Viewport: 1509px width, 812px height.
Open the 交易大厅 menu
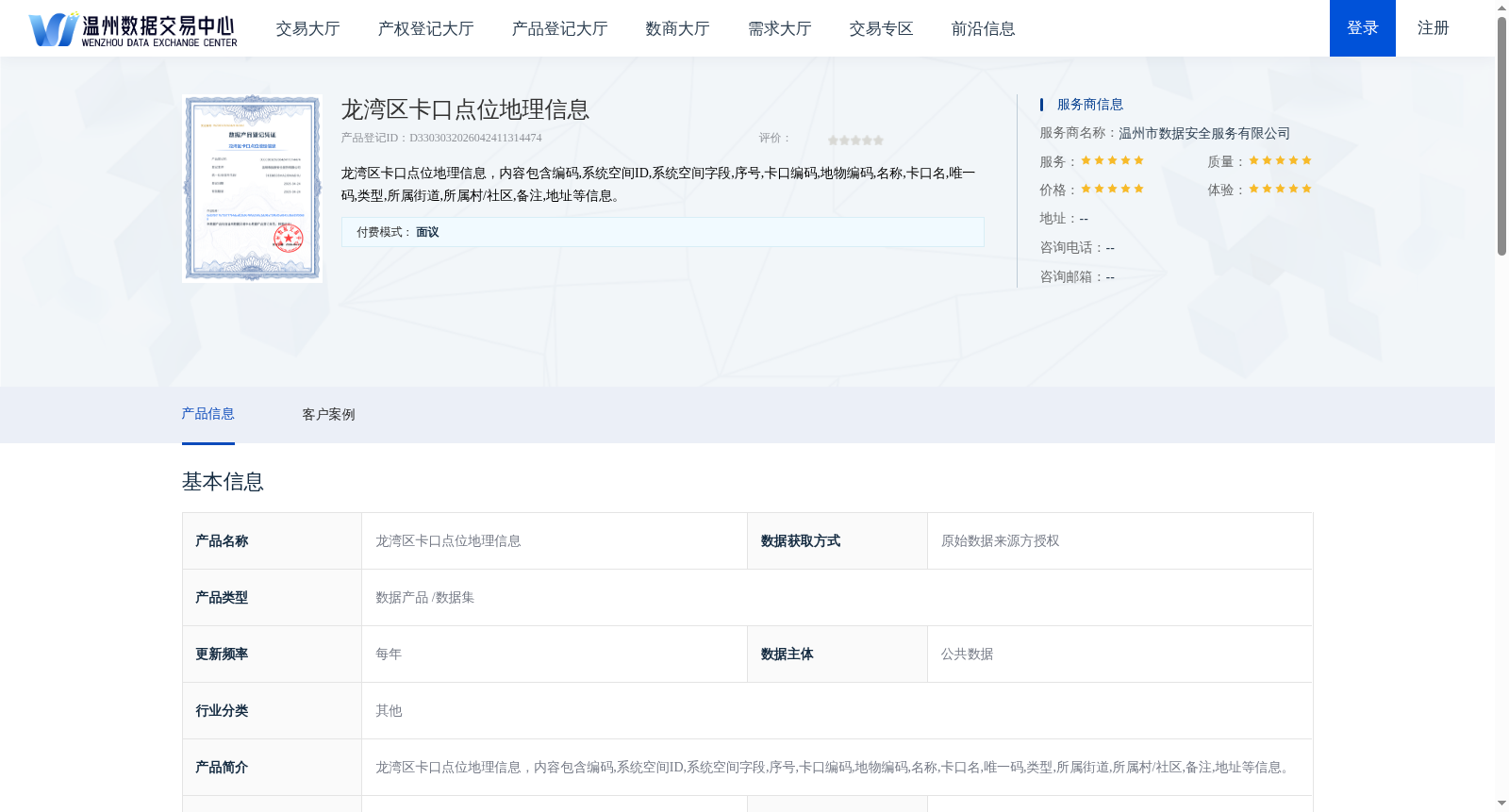tap(307, 28)
